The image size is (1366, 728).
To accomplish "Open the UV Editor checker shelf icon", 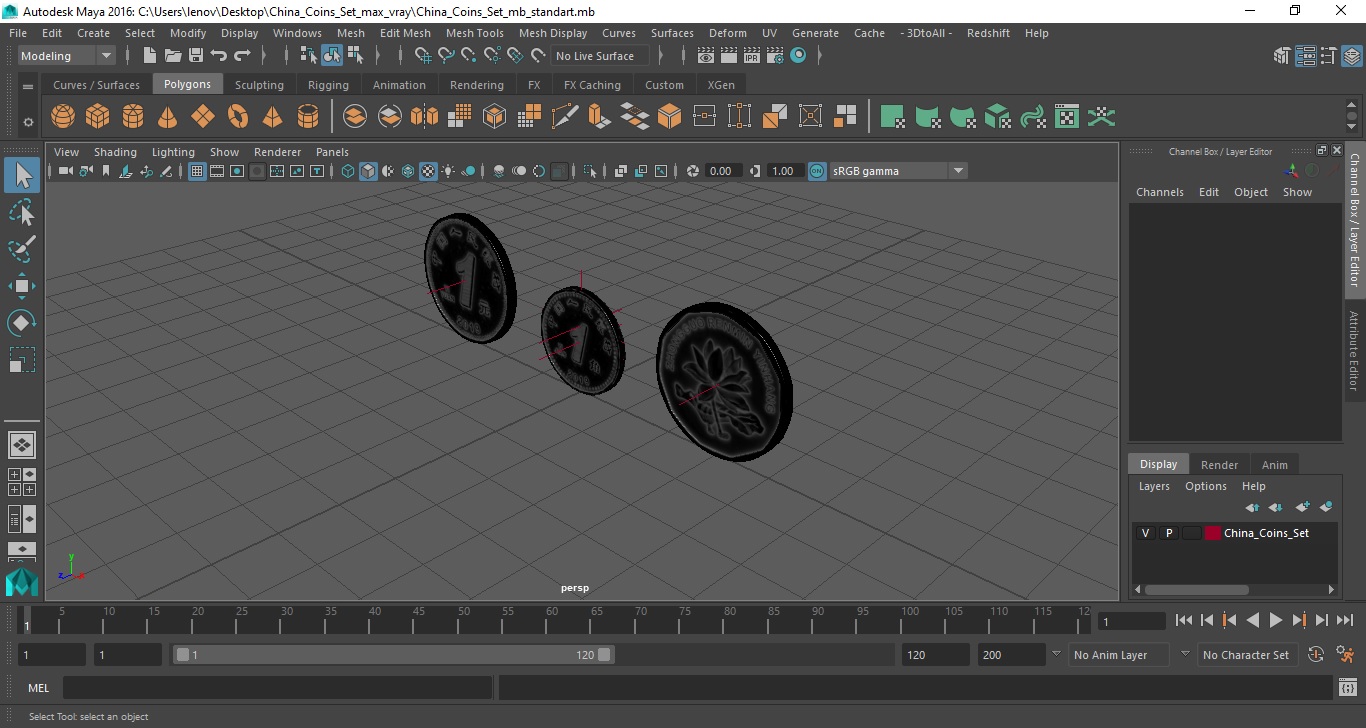I will pyautogui.click(x=1067, y=117).
